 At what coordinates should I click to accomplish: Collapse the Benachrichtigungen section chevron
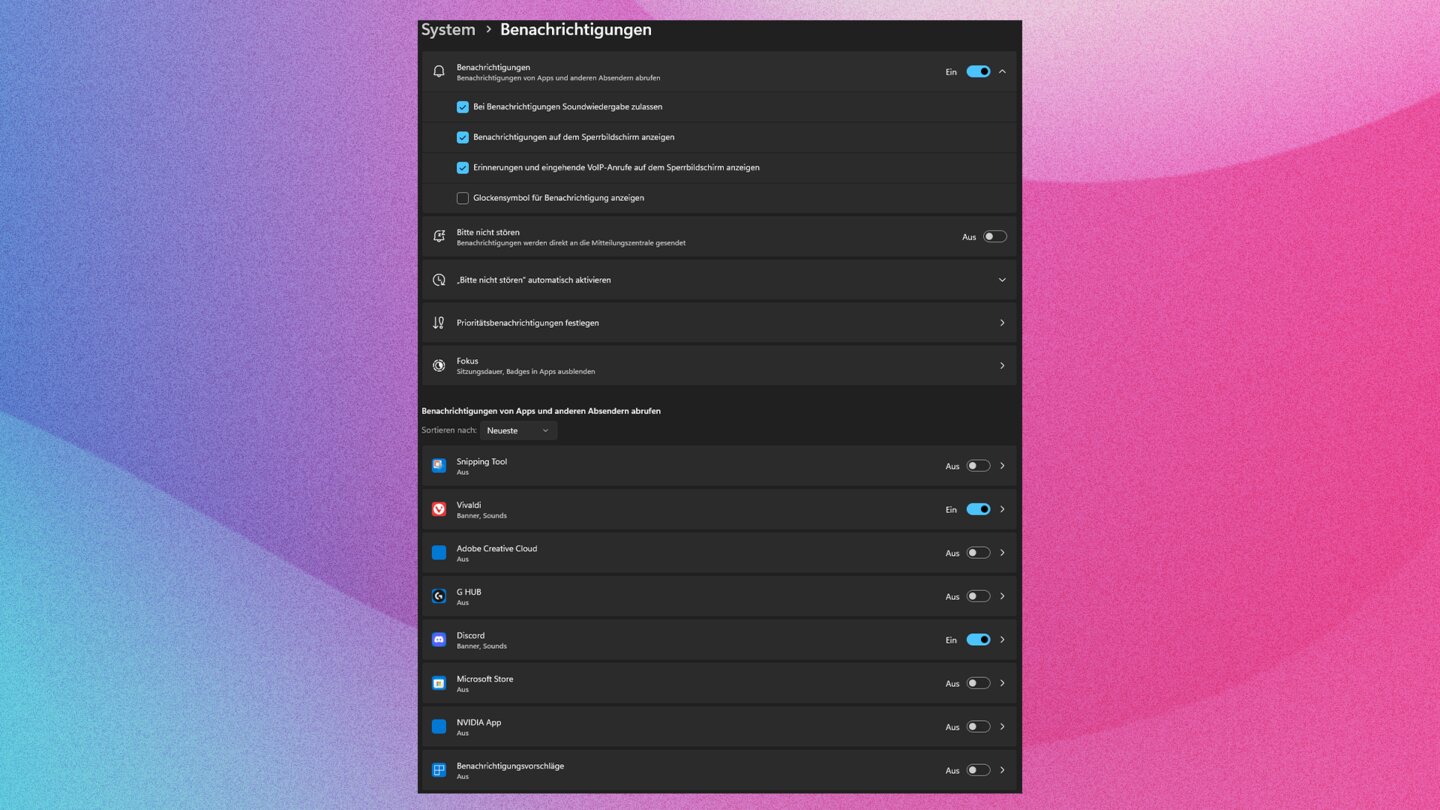pyautogui.click(x=1002, y=72)
